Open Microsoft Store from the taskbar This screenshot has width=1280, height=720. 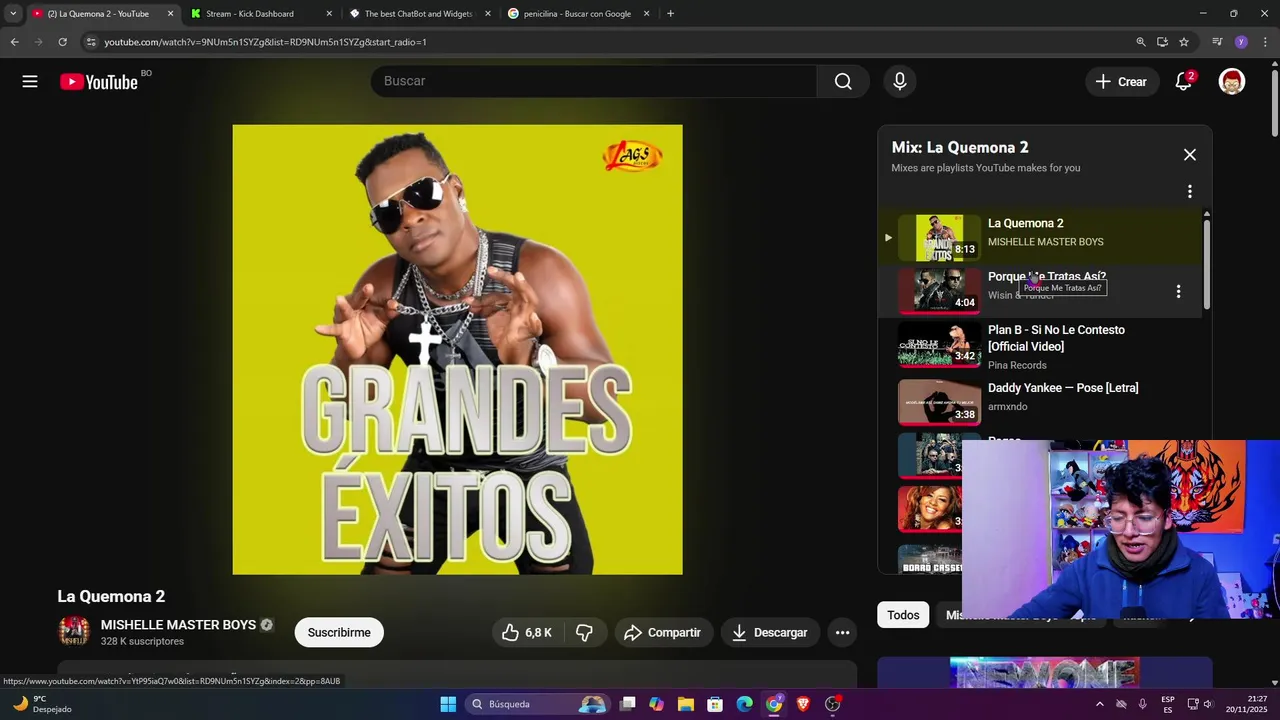pos(715,704)
